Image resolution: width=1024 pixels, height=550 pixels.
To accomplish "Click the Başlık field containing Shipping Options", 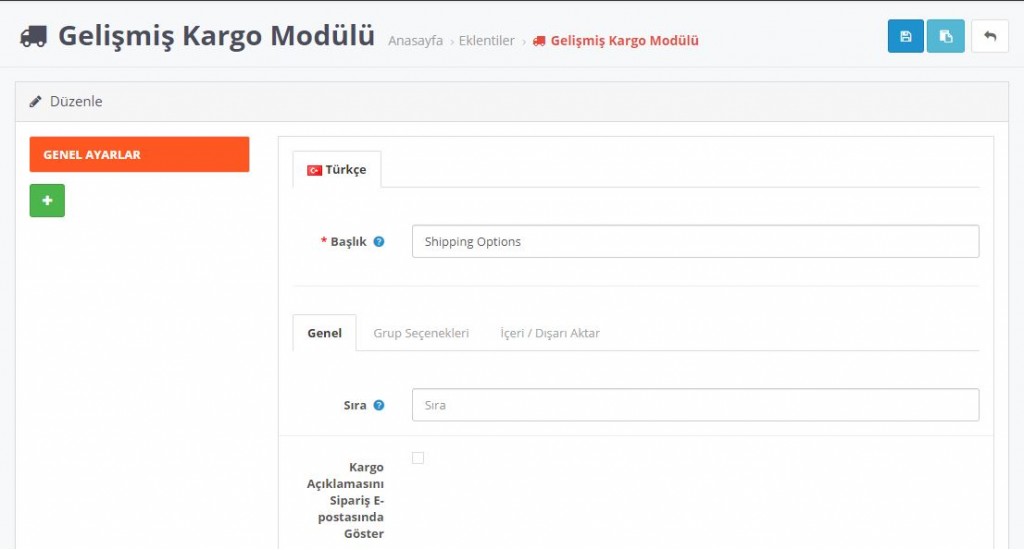I will tap(695, 241).
